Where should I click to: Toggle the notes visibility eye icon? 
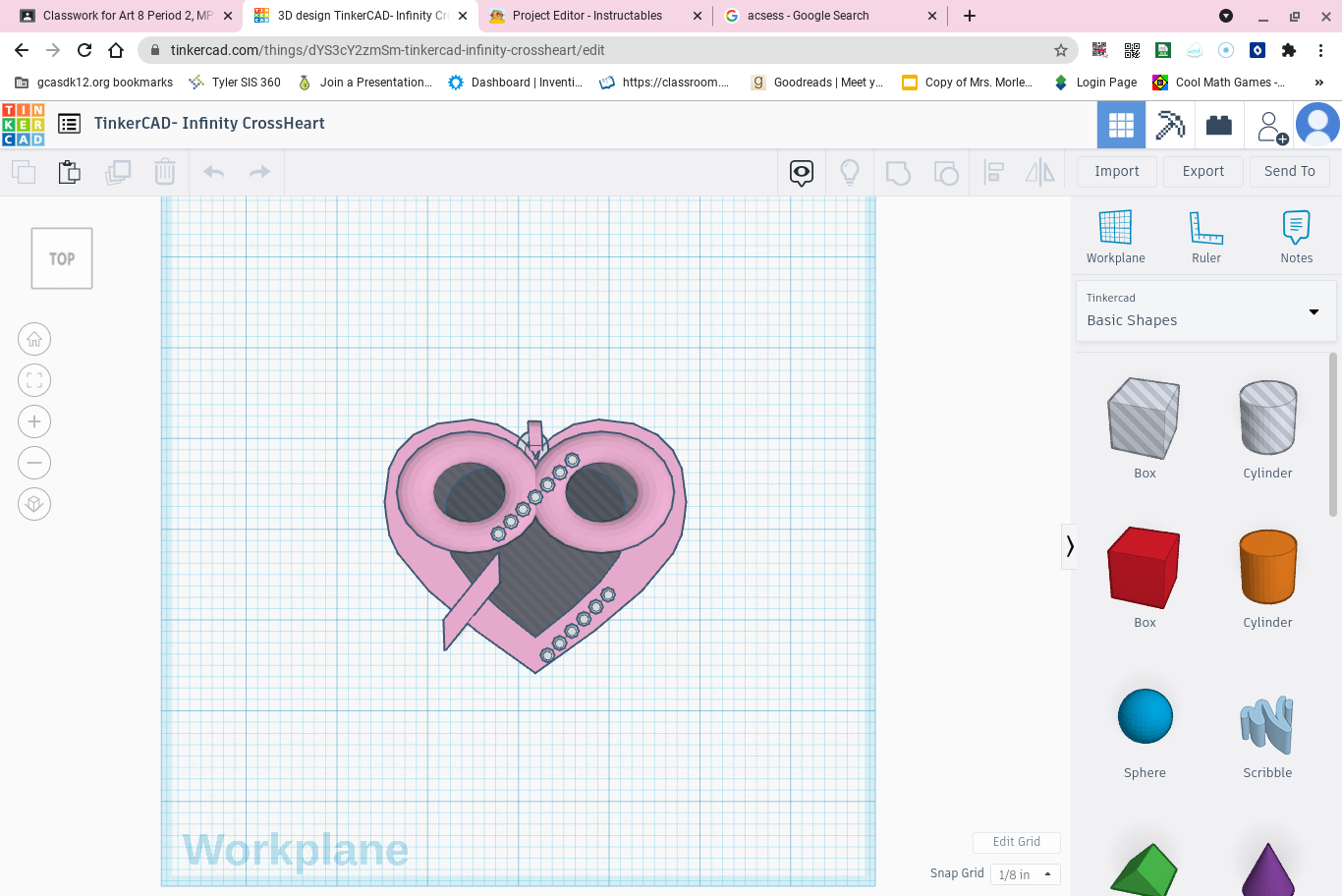click(802, 173)
